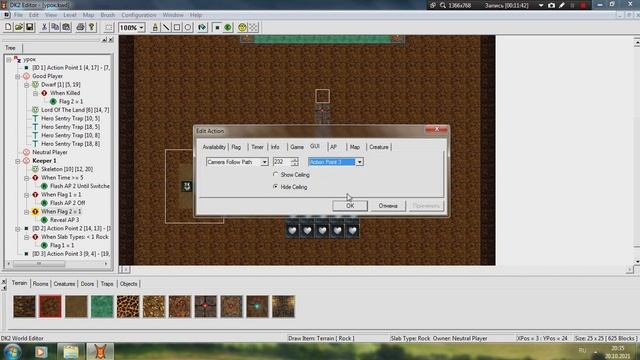Select the Reveal AP 3 tree item
640x360 pixels.
(x=64, y=220)
